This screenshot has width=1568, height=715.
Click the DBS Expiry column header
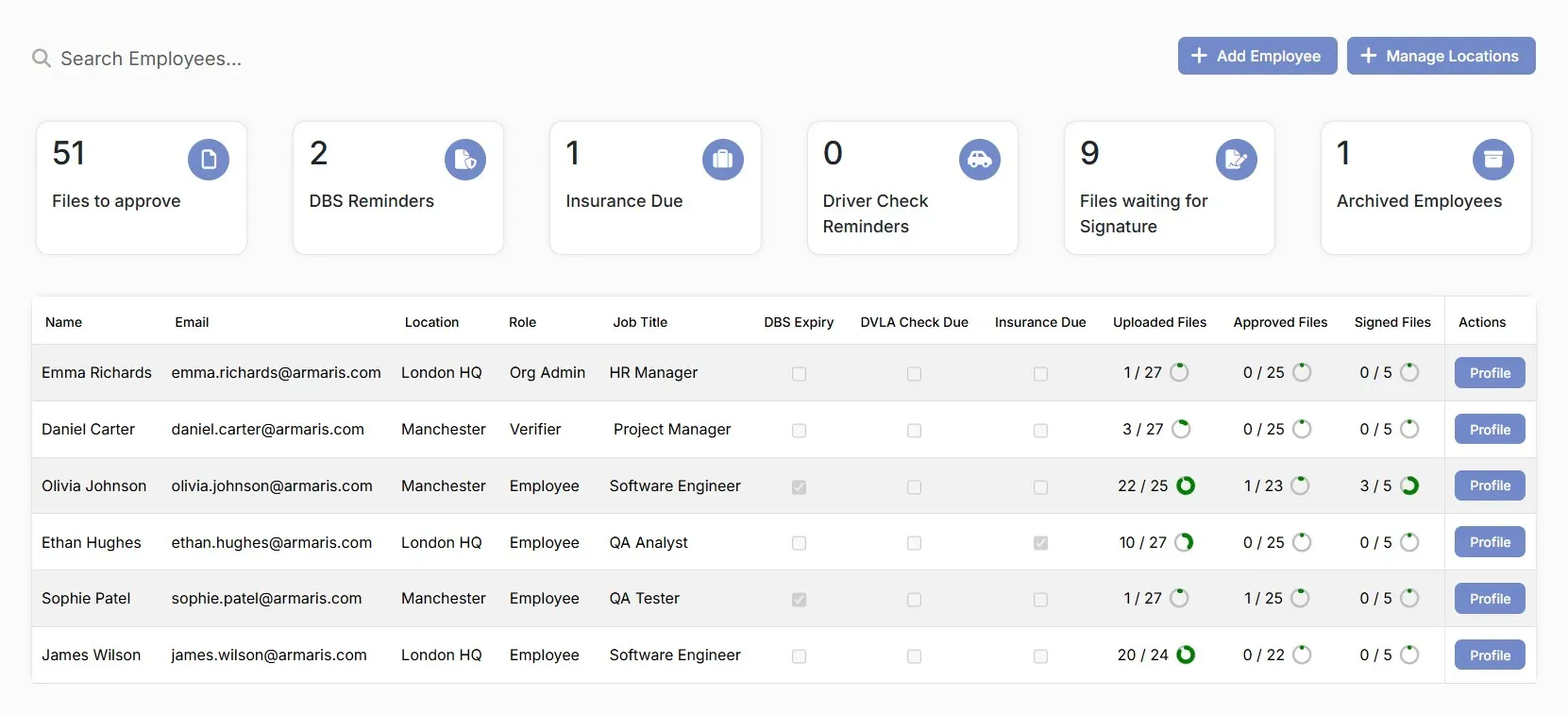[799, 322]
